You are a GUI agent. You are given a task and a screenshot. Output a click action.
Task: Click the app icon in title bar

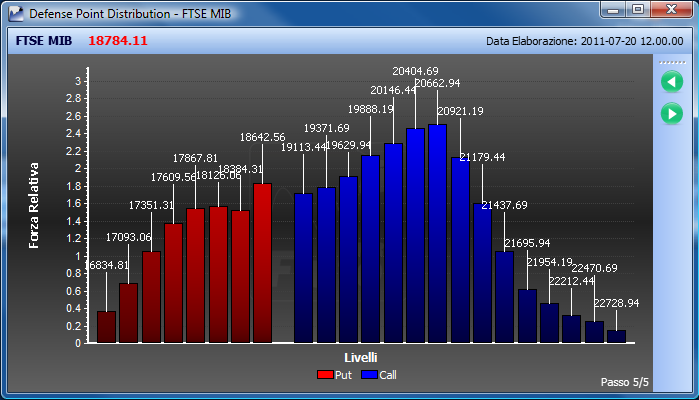coord(16,14)
